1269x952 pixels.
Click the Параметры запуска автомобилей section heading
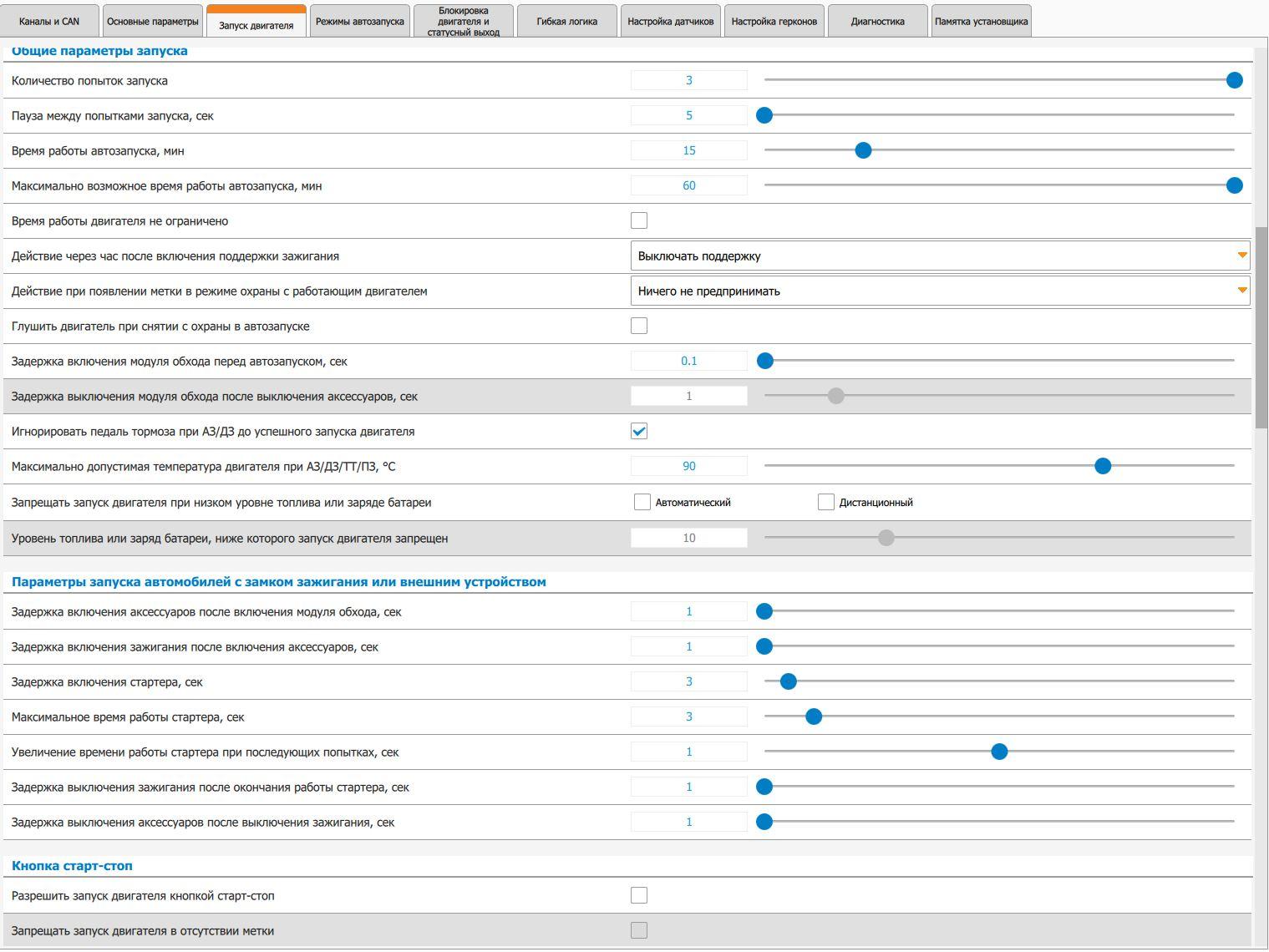coord(279,582)
